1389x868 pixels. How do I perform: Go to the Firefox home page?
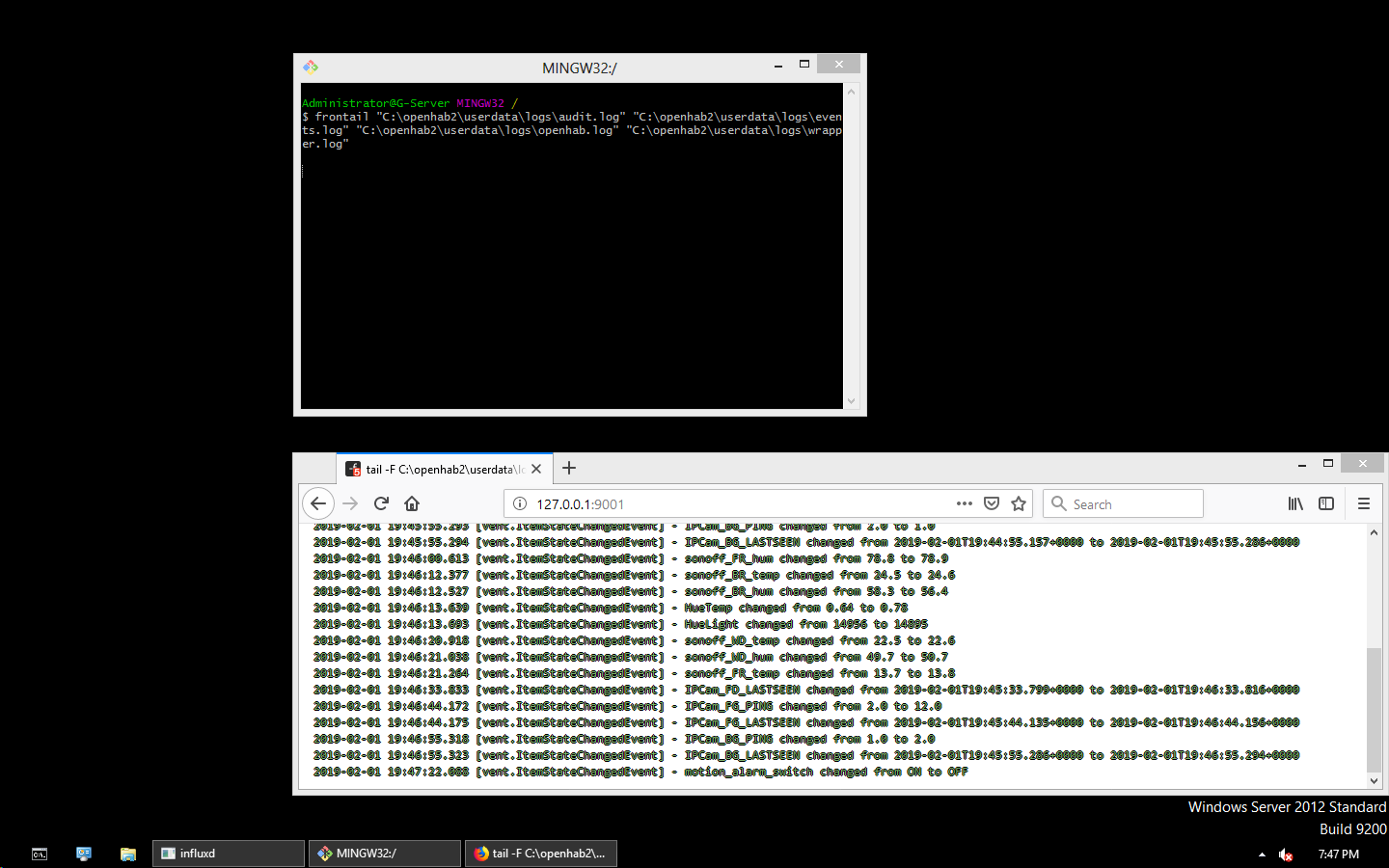412,503
